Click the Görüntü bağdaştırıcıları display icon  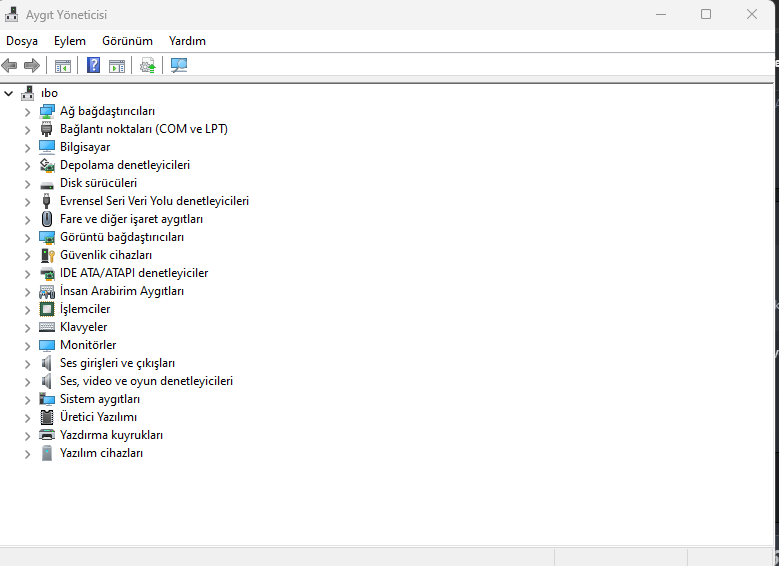[x=47, y=238]
